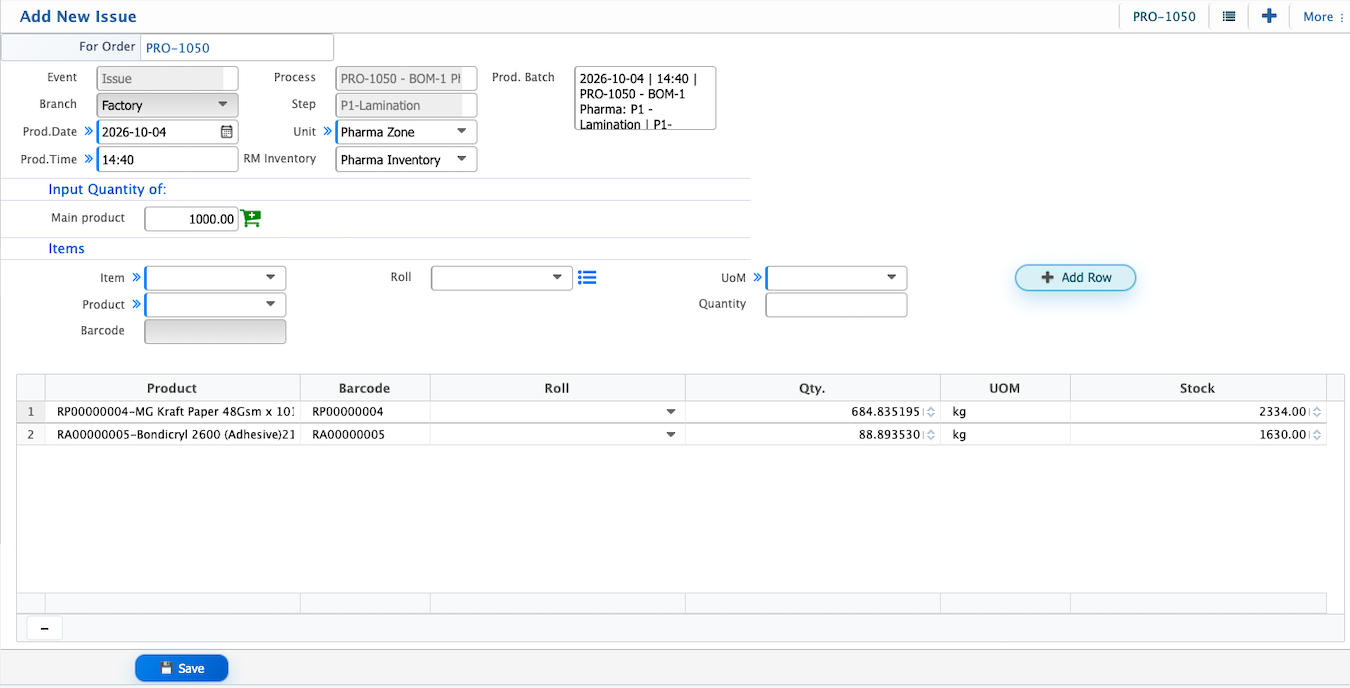Screen dimensions: 1350x688
Task: Click the green cart icon beside Main product
Action: click(251, 218)
